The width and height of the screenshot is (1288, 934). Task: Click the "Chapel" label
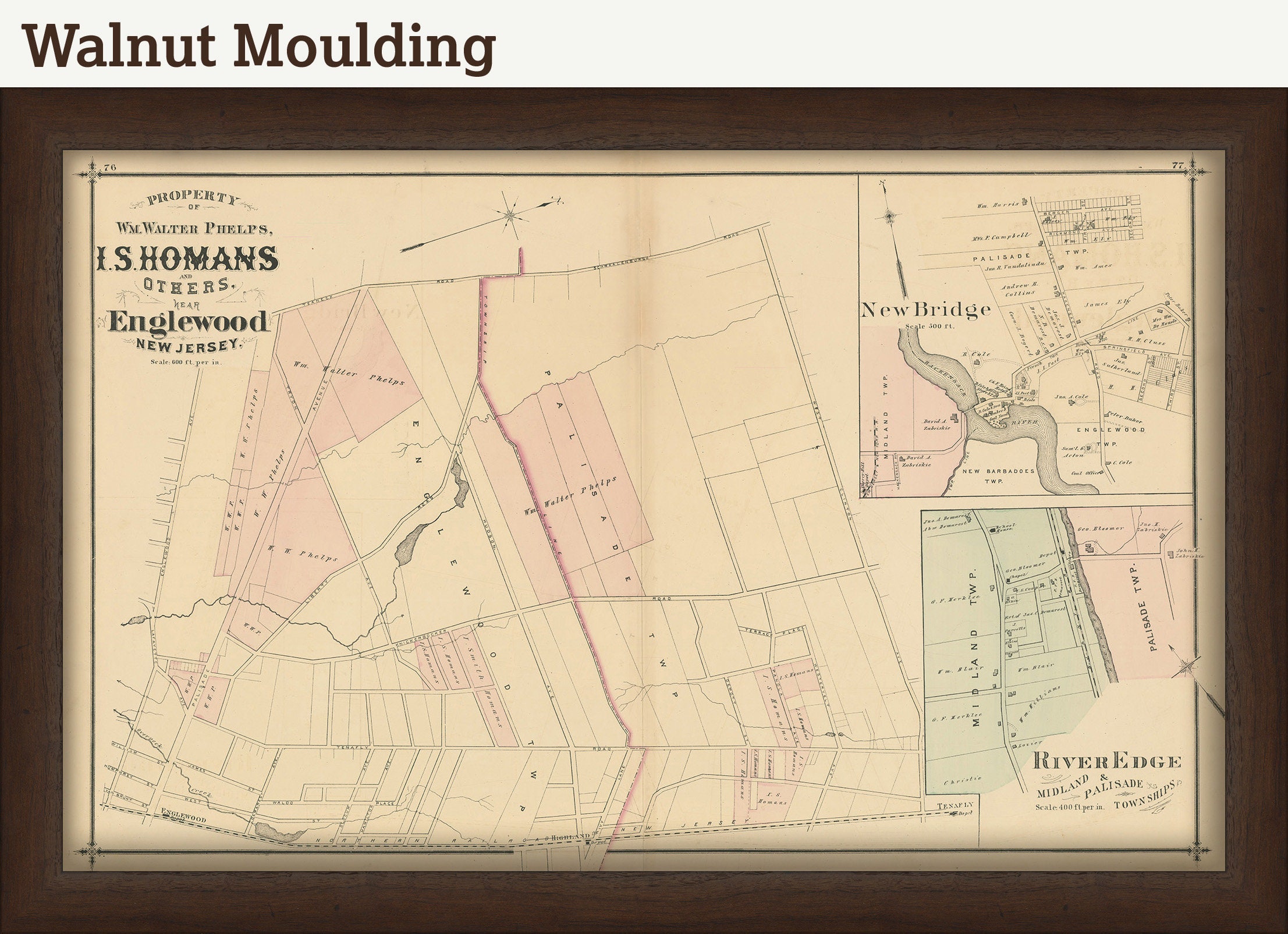(1017, 576)
